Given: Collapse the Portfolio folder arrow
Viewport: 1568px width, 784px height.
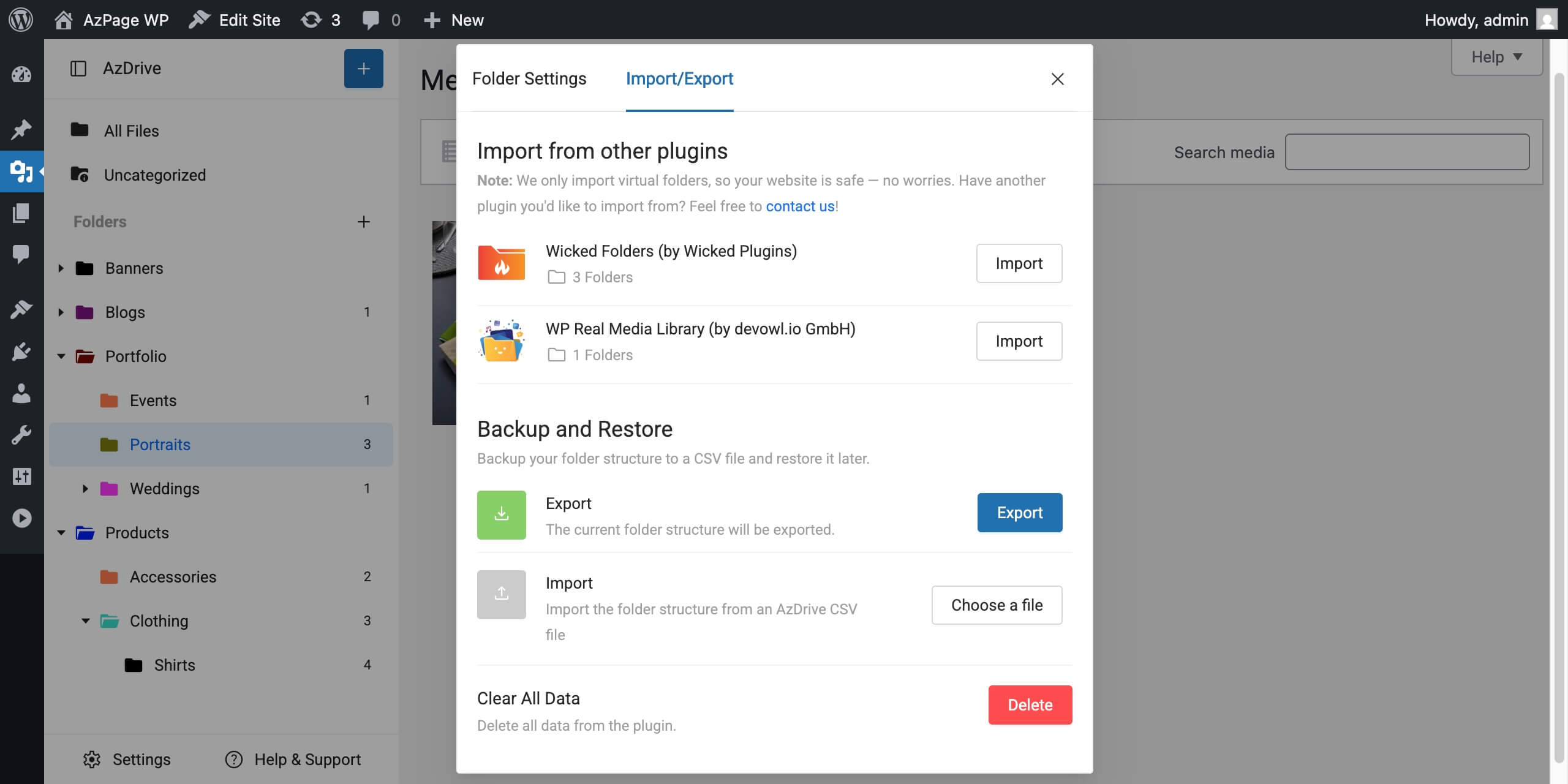Looking at the screenshot, I should (x=61, y=356).
